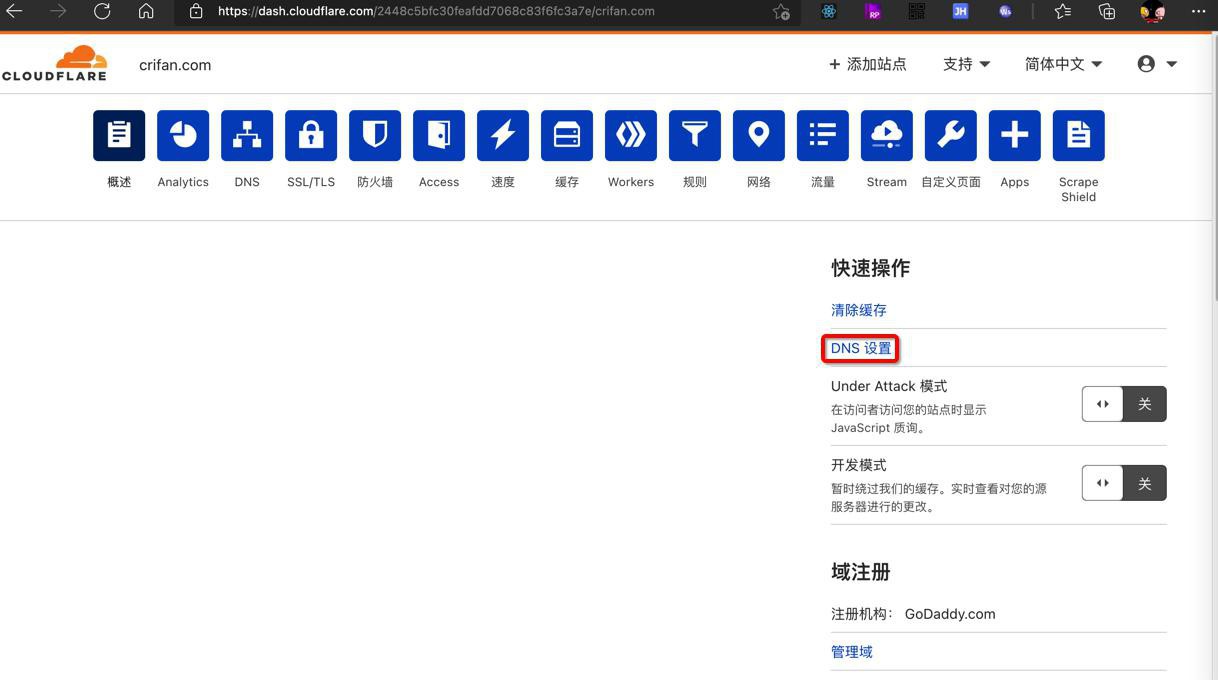1218x680 pixels.
Task: Open the SSL/TLS padlock icon
Action: tap(311, 135)
